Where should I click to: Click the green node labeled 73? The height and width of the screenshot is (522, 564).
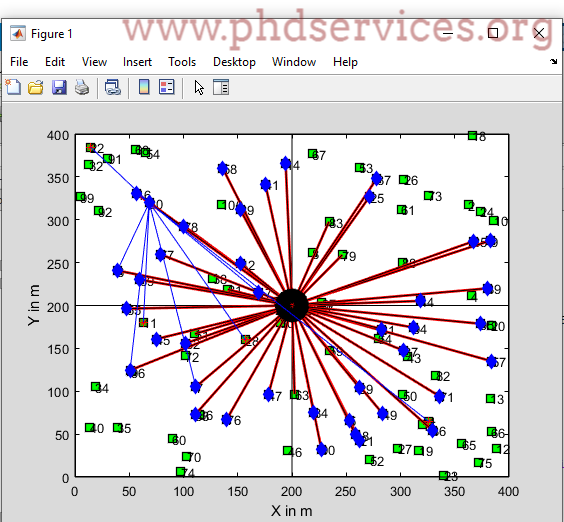pos(428,195)
